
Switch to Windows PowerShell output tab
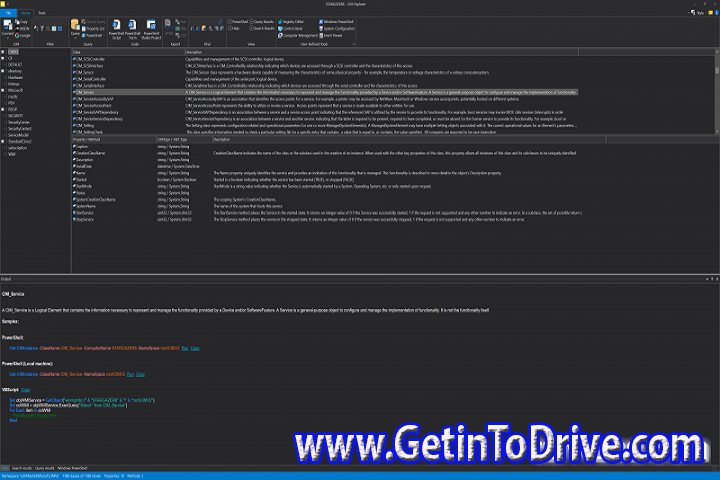[72, 468]
